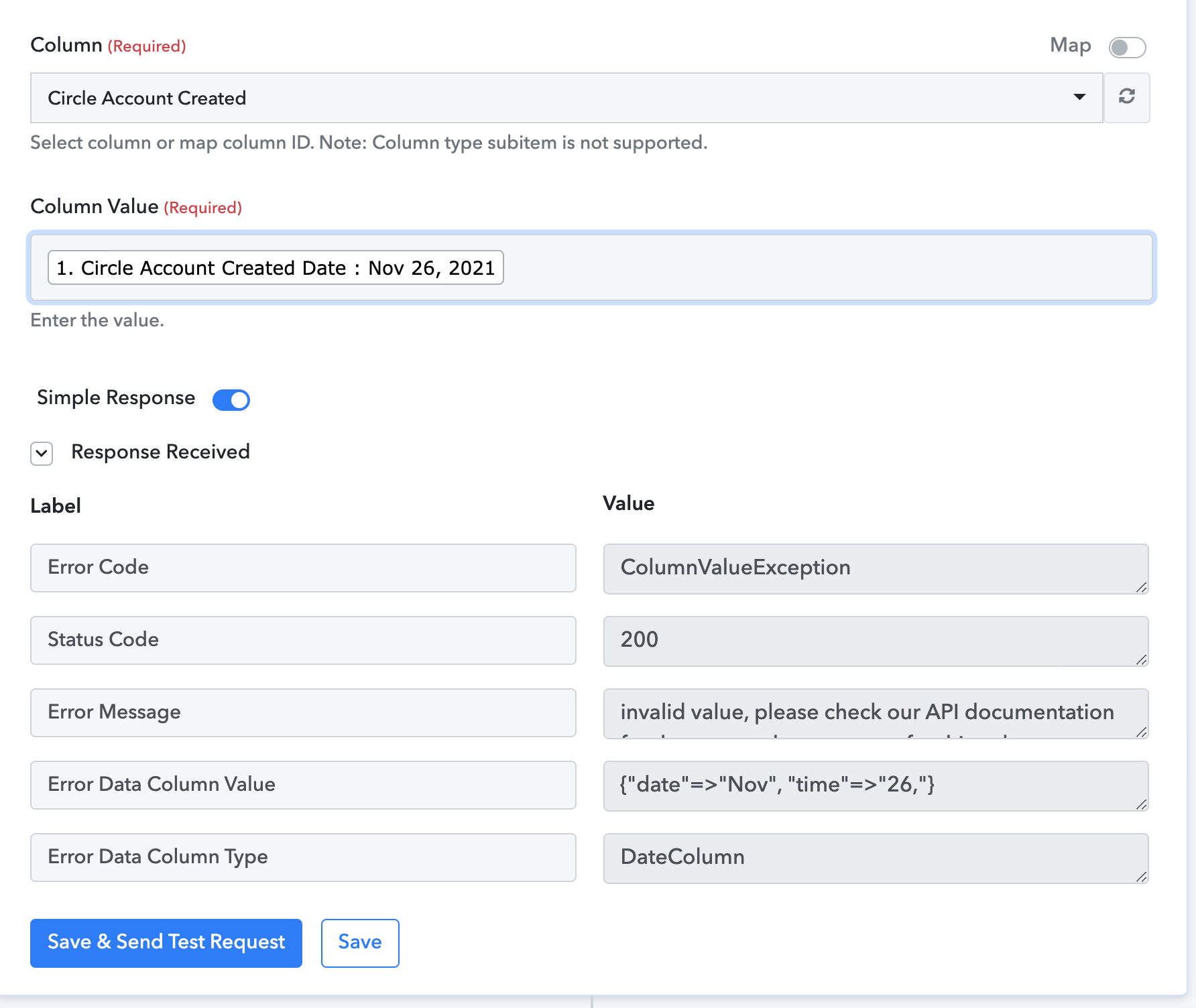The height and width of the screenshot is (1008, 1196).
Task: Click the Error Data Column Value label field
Action: [303, 785]
